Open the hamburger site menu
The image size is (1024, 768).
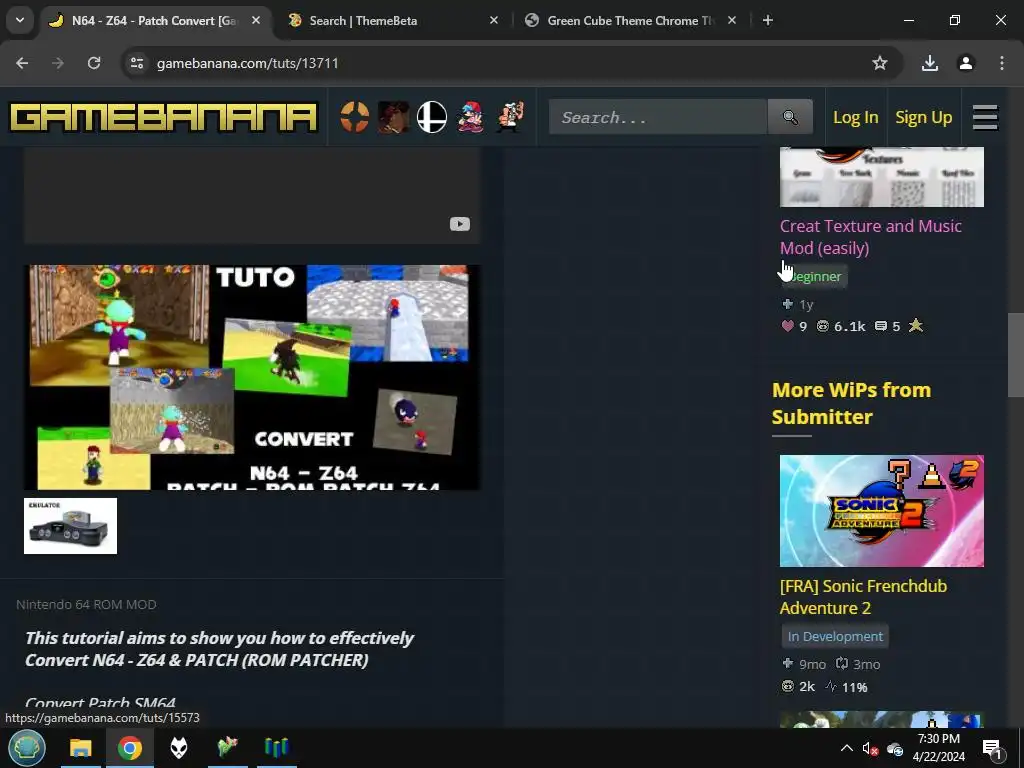coord(985,118)
